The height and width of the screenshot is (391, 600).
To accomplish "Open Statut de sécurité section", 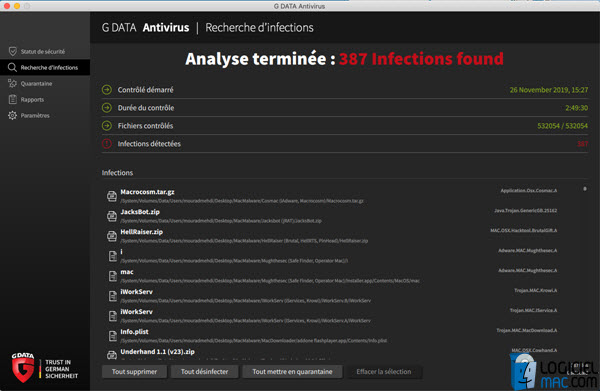I will click(x=45, y=51).
